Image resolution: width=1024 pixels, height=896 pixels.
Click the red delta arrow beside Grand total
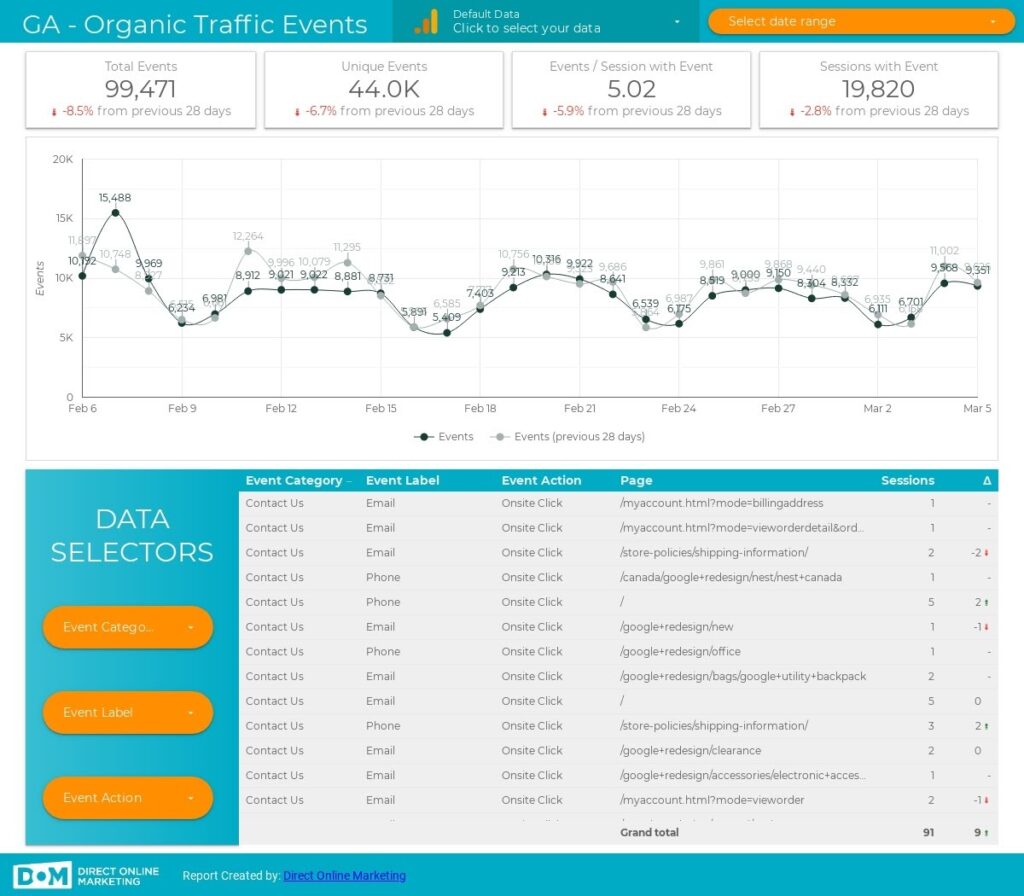(x=986, y=832)
